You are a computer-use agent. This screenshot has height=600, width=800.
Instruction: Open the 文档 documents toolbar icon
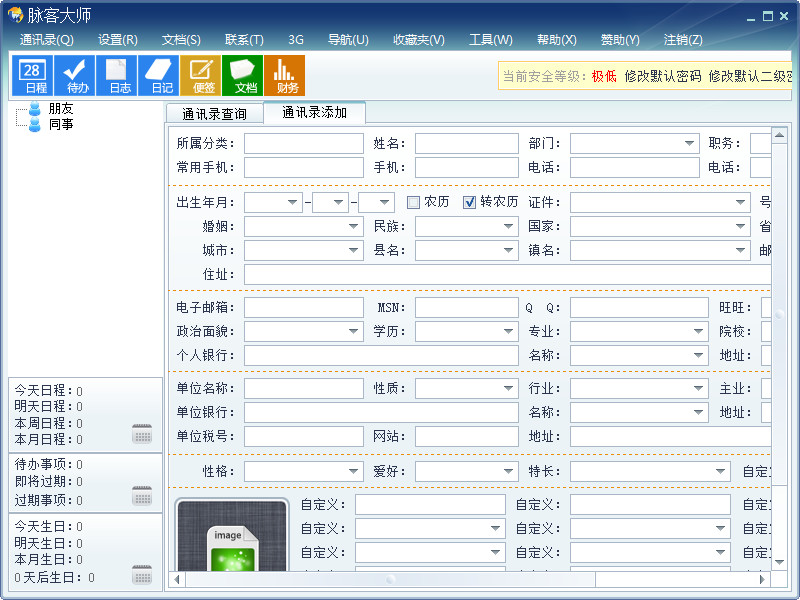click(242, 76)
